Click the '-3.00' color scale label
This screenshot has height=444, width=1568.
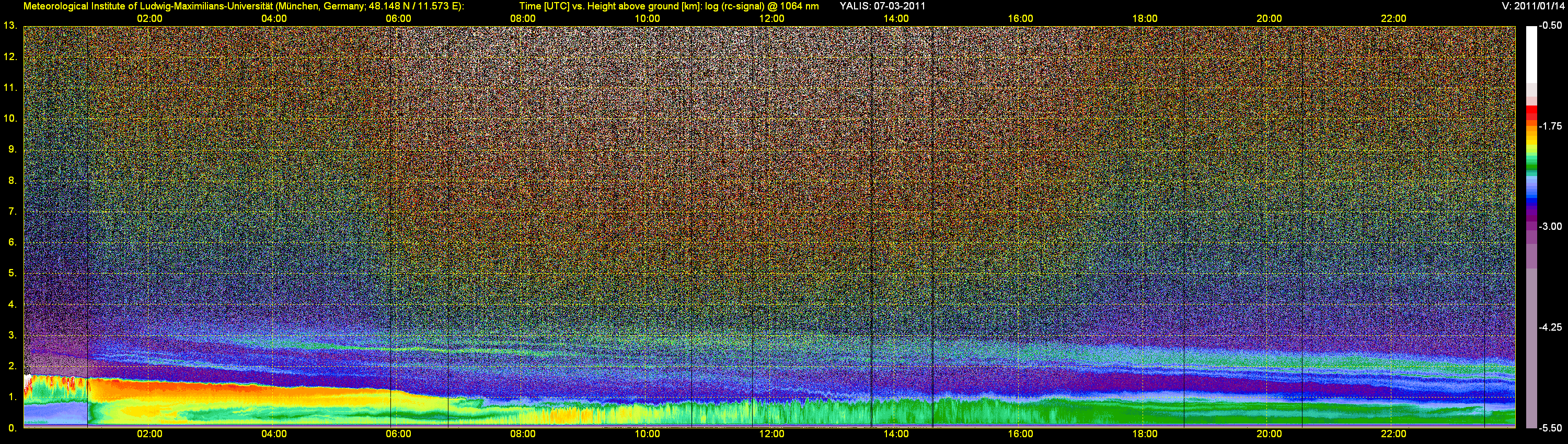pyautogui.click(x=1550, y=226)
